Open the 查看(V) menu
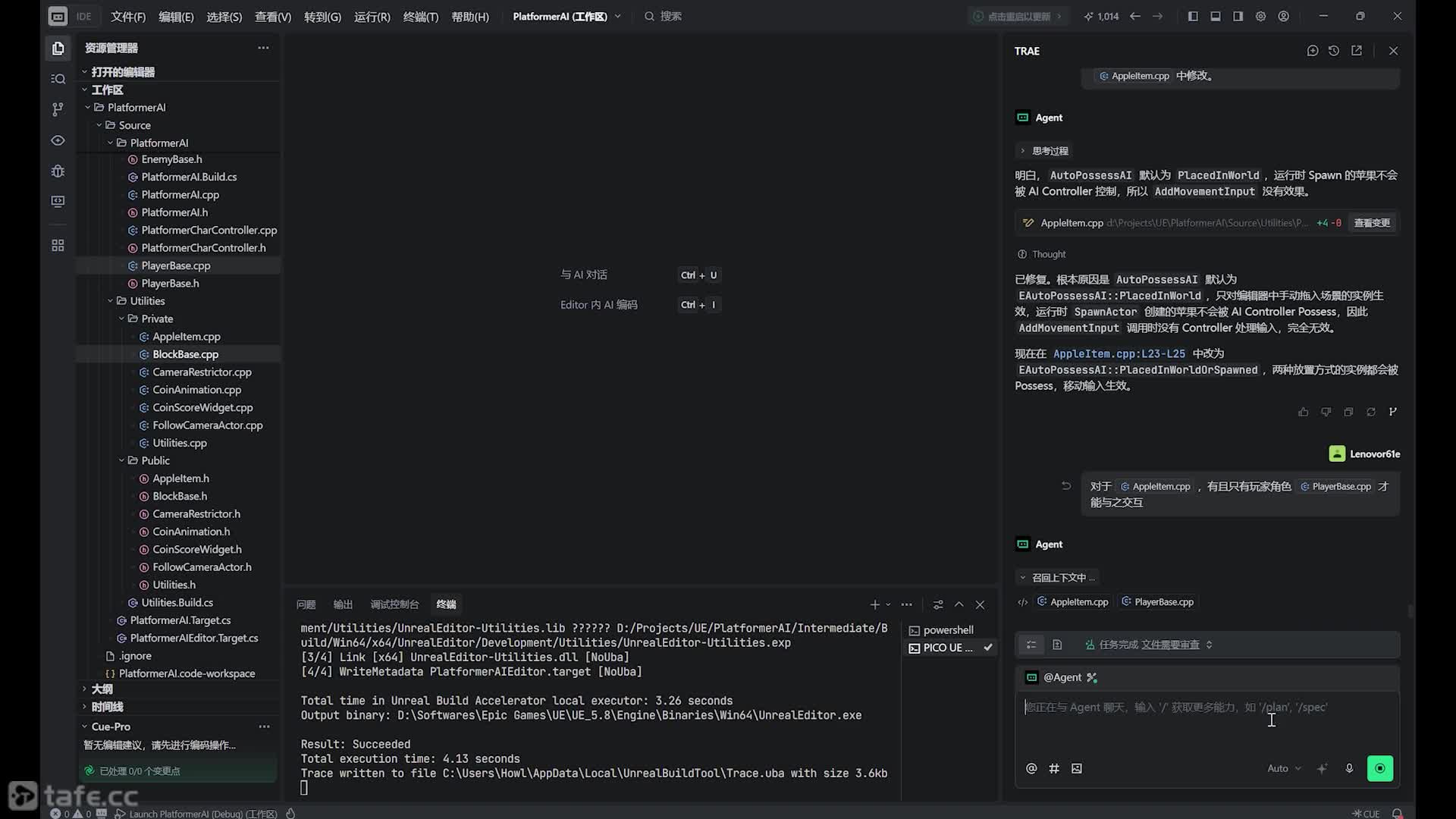 273,16
